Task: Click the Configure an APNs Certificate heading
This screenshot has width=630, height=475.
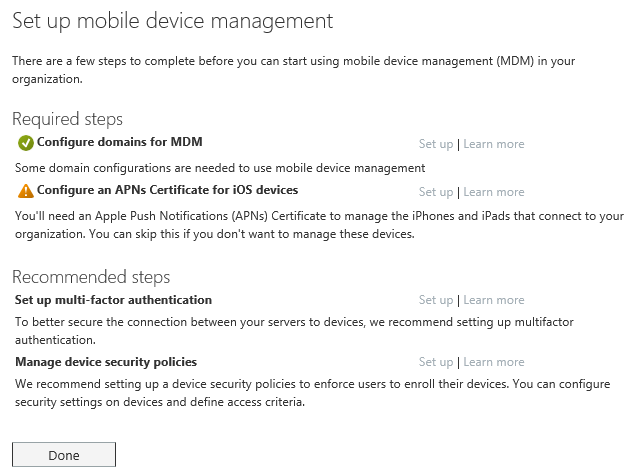Action: (167, 189)
